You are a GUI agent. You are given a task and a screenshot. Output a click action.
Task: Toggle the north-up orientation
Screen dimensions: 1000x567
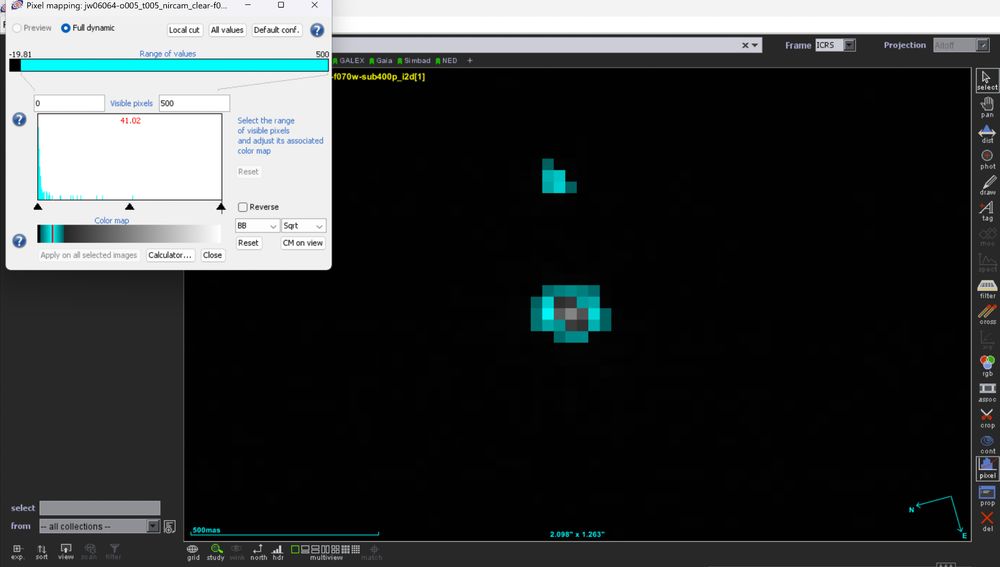click(258, 552)
